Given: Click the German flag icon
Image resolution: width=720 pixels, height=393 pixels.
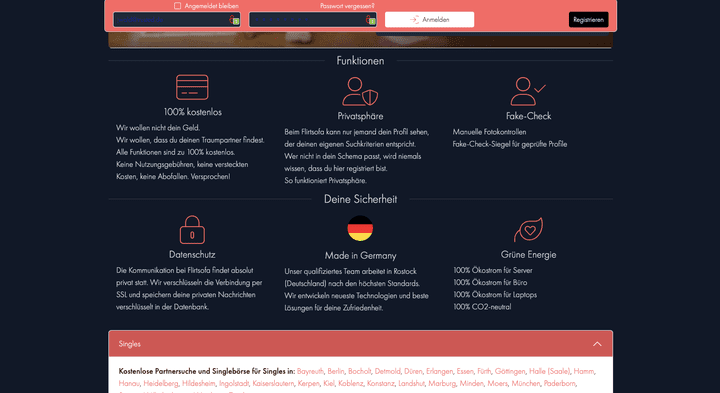Looking at the screenshot, I should tap(360, 228).
